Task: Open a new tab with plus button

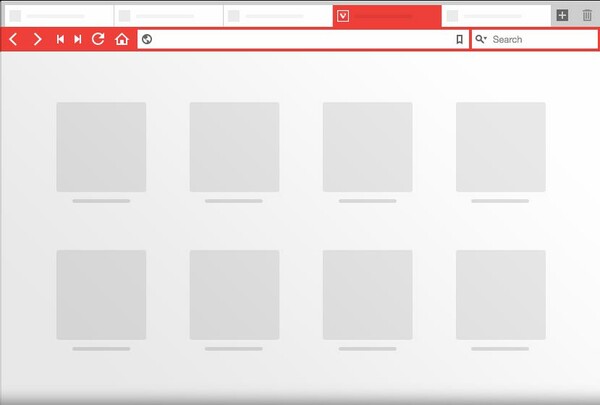Action: pyautogui.click(x=562, y=16)
